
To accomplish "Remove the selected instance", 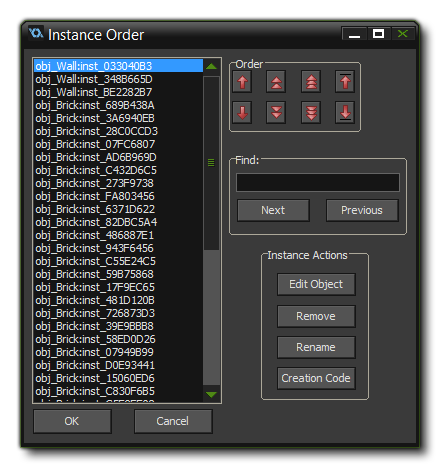I will coord(316,316).
